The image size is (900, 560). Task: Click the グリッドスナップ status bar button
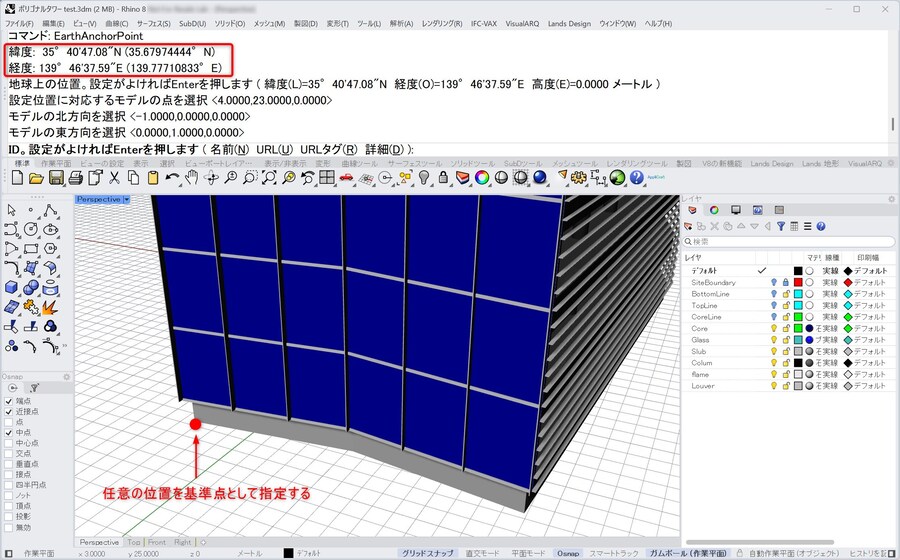[428, 553]
